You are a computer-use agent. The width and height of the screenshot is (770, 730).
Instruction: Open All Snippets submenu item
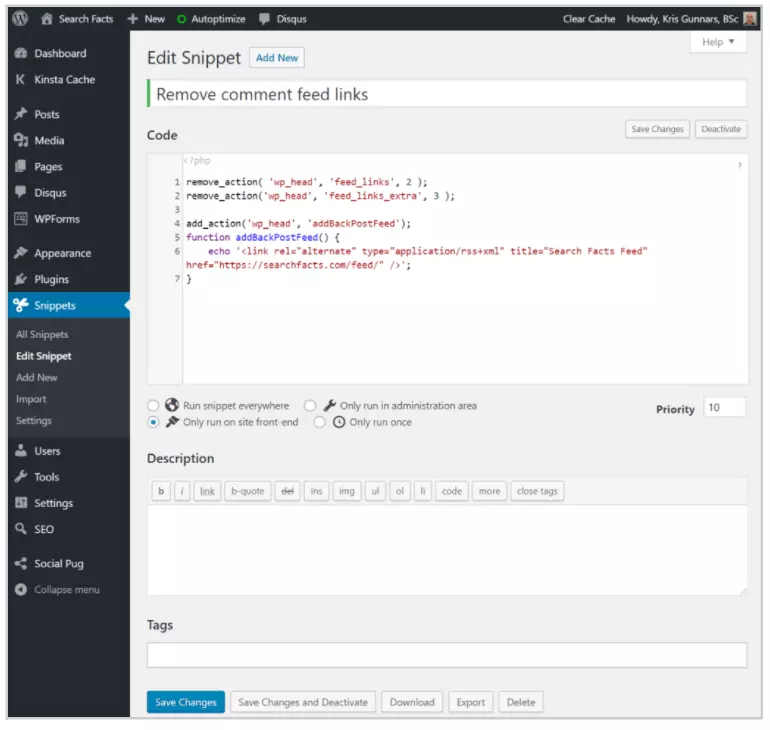(42, 334)
